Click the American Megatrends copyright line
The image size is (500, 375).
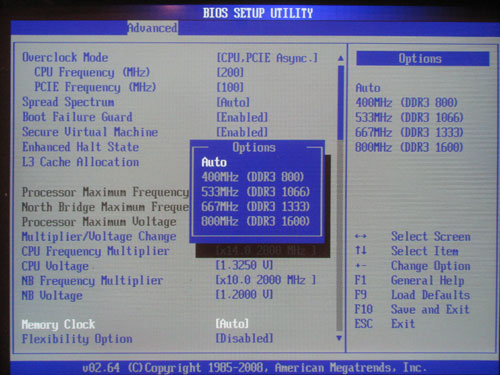255,368
